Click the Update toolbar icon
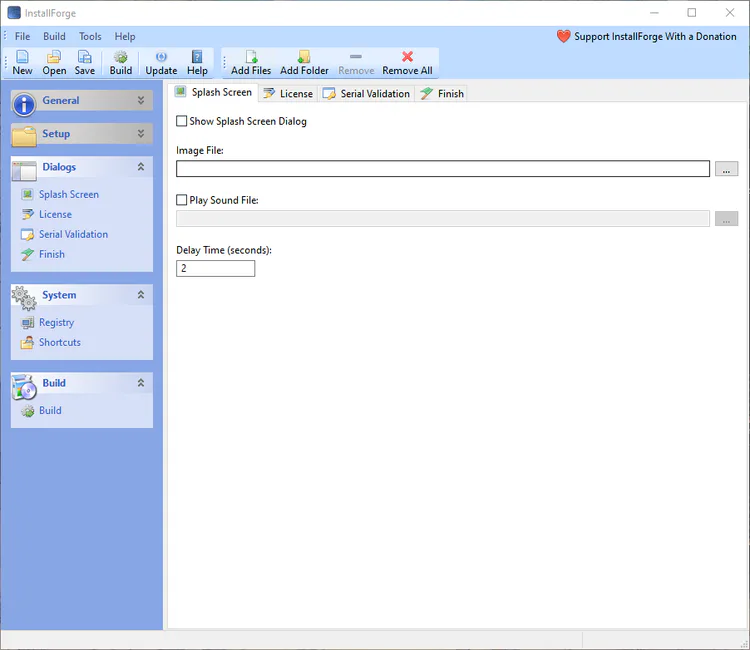The image size is (750, 650). click(x=161, y=57)
